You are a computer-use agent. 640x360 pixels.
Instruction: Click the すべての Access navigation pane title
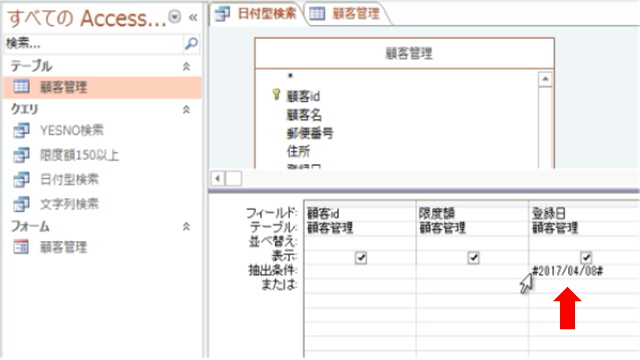click(x=87, y=18)
